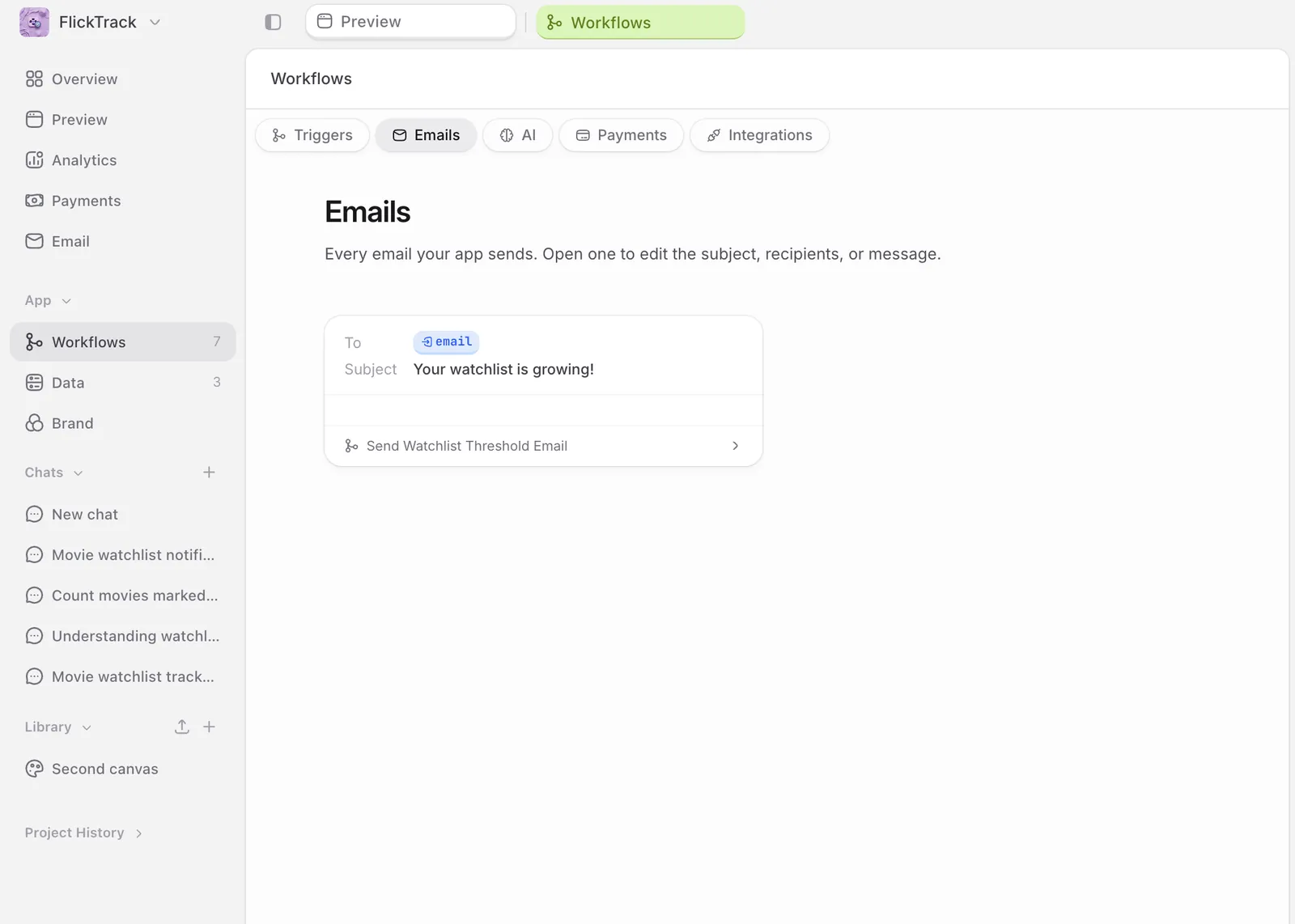The width and height of the screenshot is (1295, 924).
Task: Click the Payments cash icon in sidebar
Action: point(34,201)
